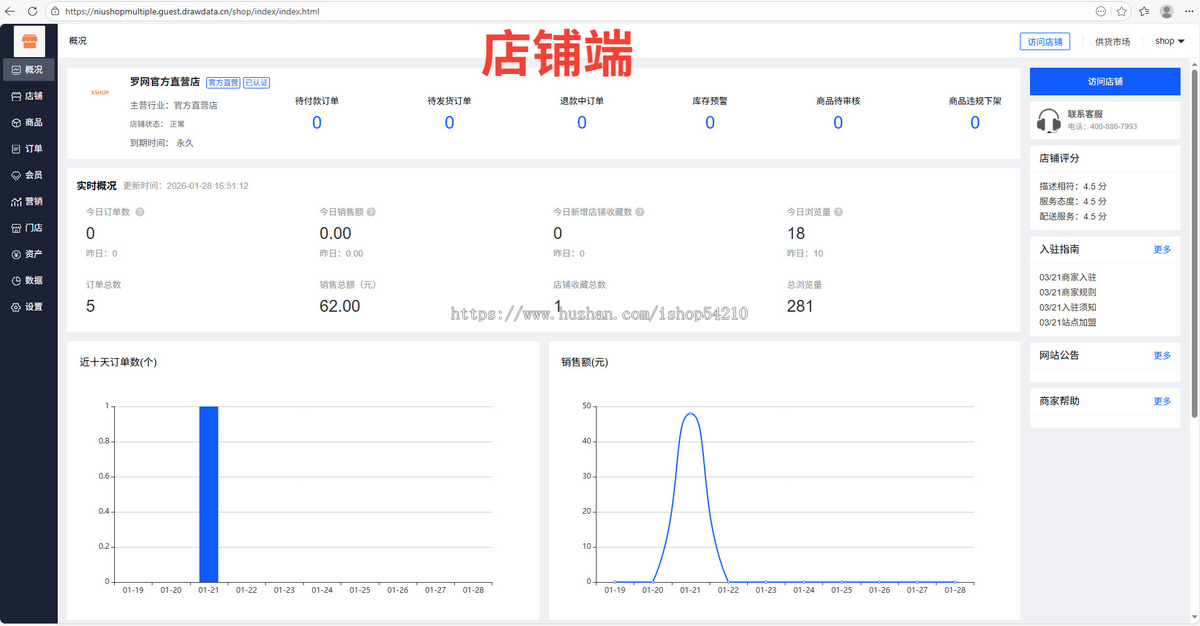The image size is (1200, 626).
Task: Expand the shop account dropdown
Action: [x=1169, y=41]
